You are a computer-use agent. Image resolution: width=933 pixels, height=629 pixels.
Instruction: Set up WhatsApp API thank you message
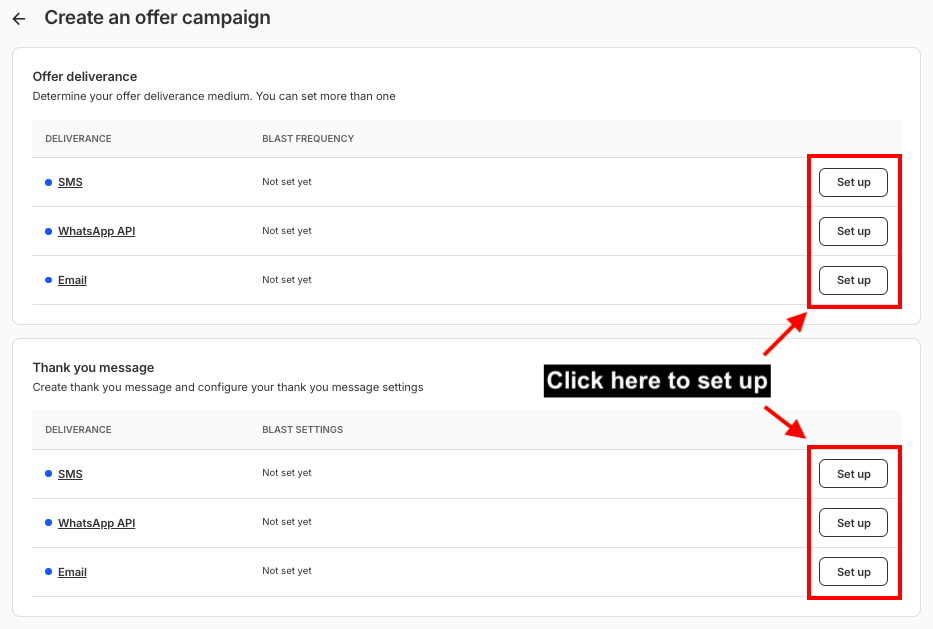pyautogui.click(x=853, y=523)
